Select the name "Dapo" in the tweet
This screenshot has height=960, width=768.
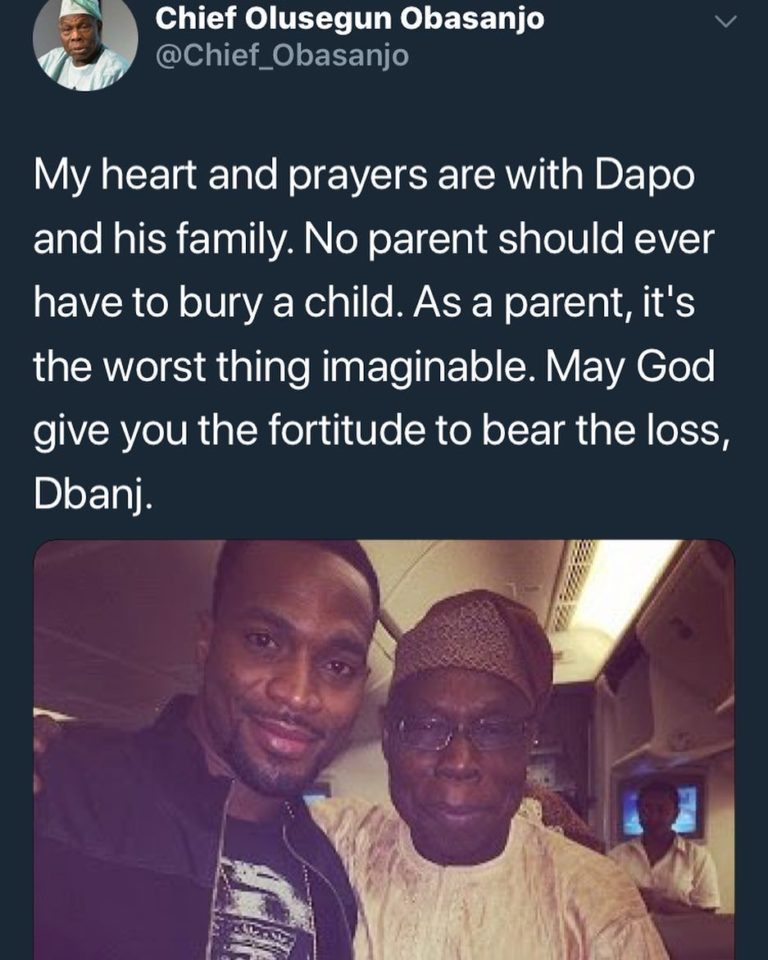click(x=656, y=179)
